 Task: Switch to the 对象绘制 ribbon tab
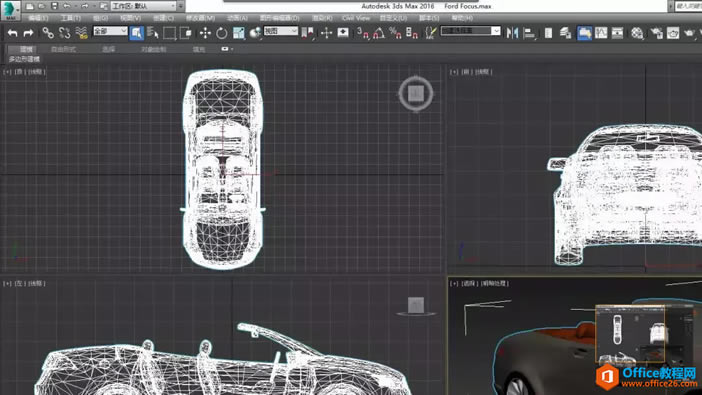(154, 49)
